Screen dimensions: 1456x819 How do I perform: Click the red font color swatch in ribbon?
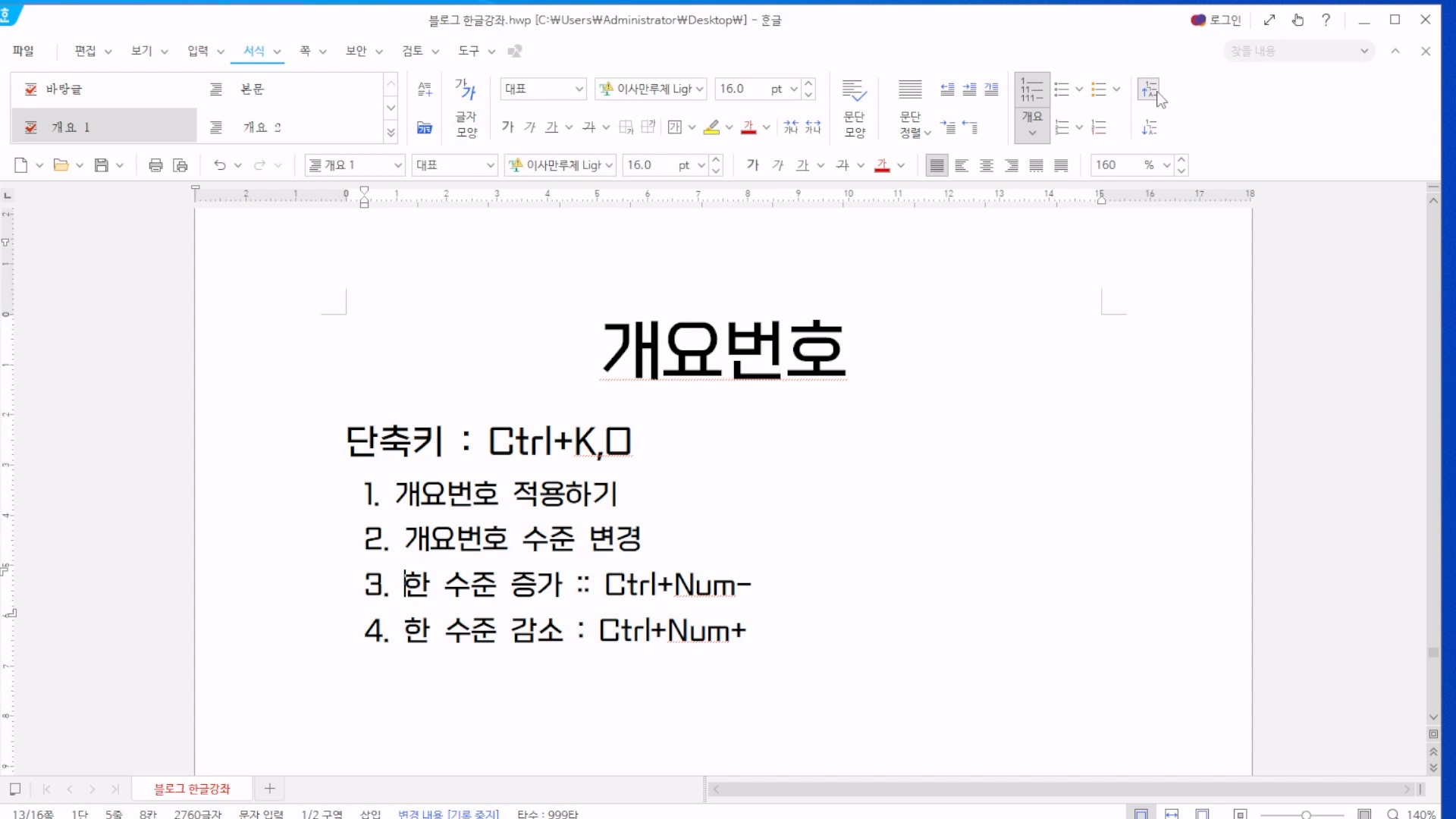[x=748, y=127]
